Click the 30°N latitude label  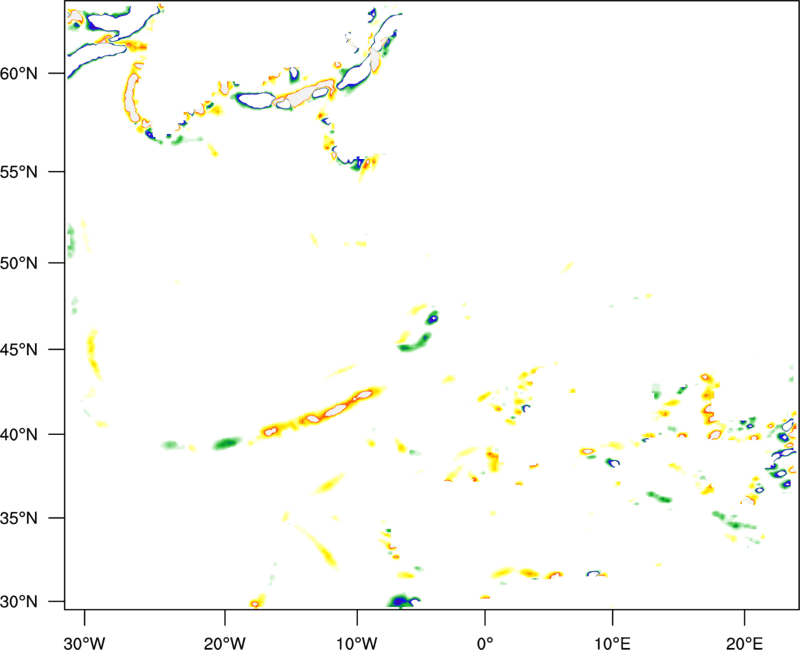tap(19, 602)
